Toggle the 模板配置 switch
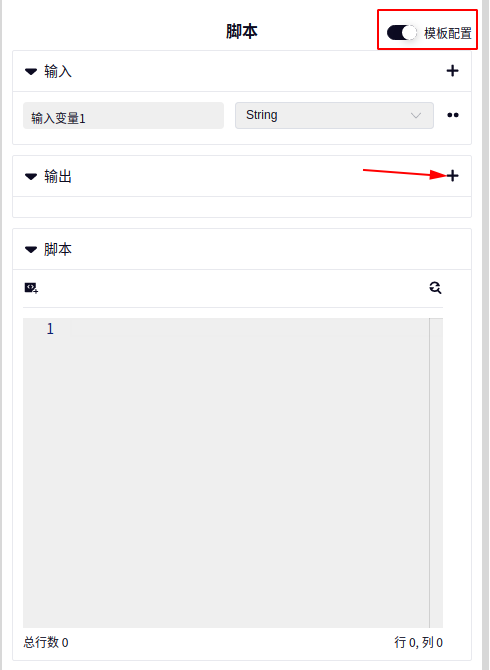Viewport: 490px width, 670px height. pos(401,32)
